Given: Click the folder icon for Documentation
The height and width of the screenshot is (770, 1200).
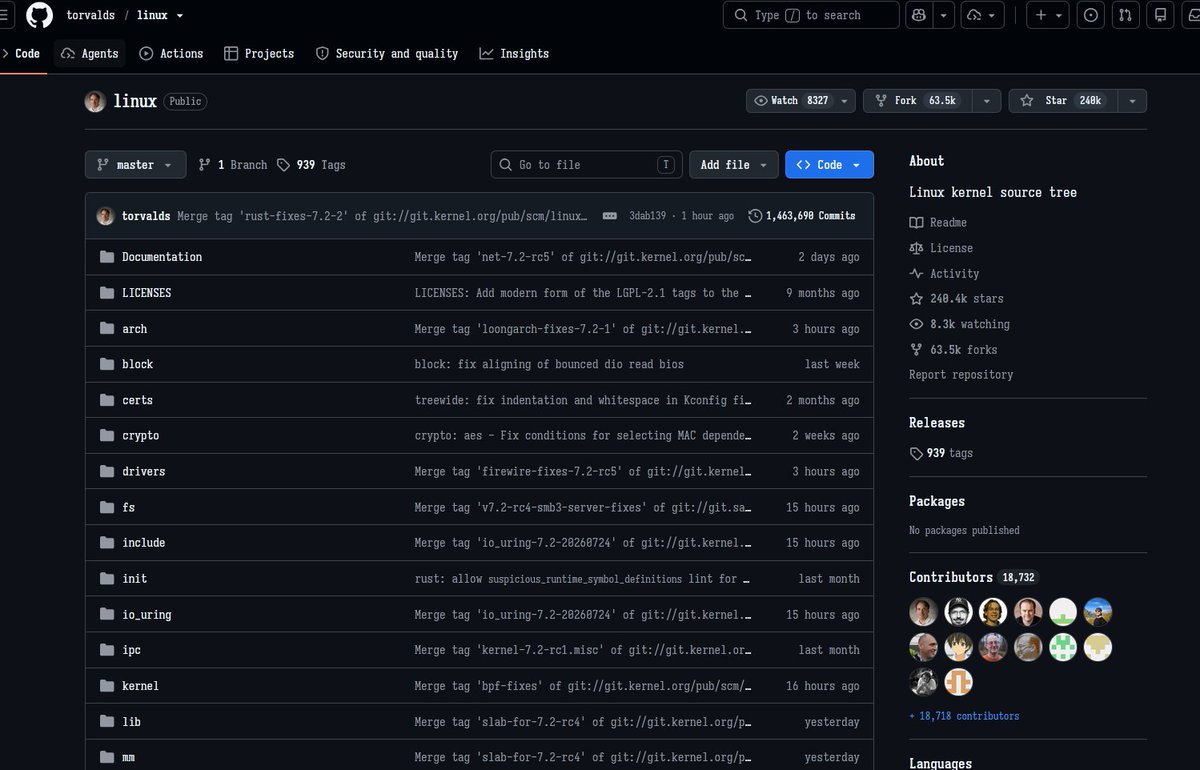Looking at the screenshot, I should [107, 257].
